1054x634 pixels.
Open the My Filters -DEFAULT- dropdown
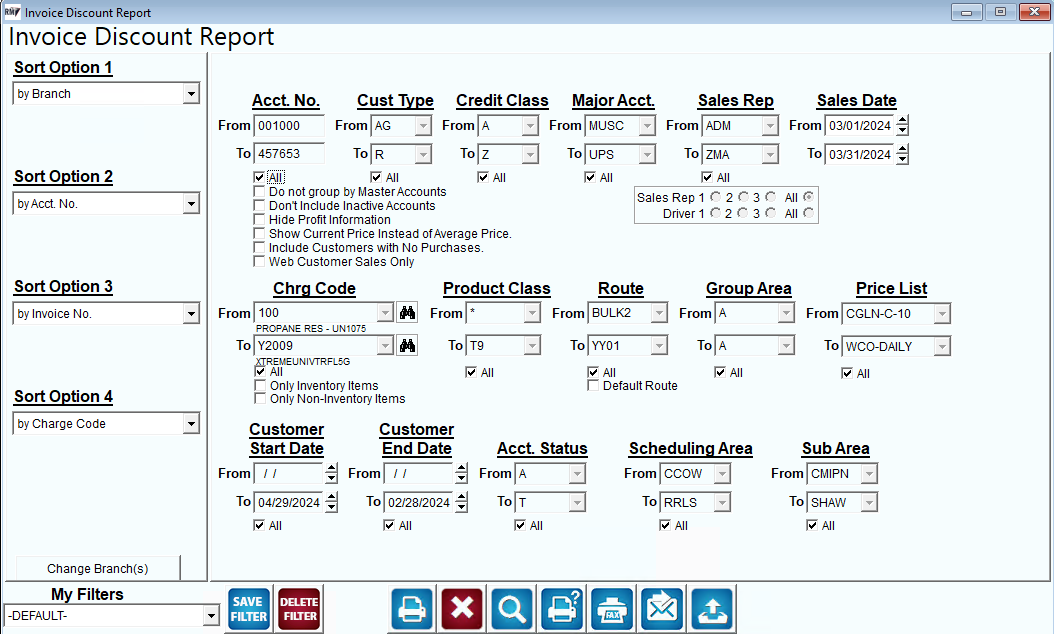pyautogui.click(x=211, y=615)
